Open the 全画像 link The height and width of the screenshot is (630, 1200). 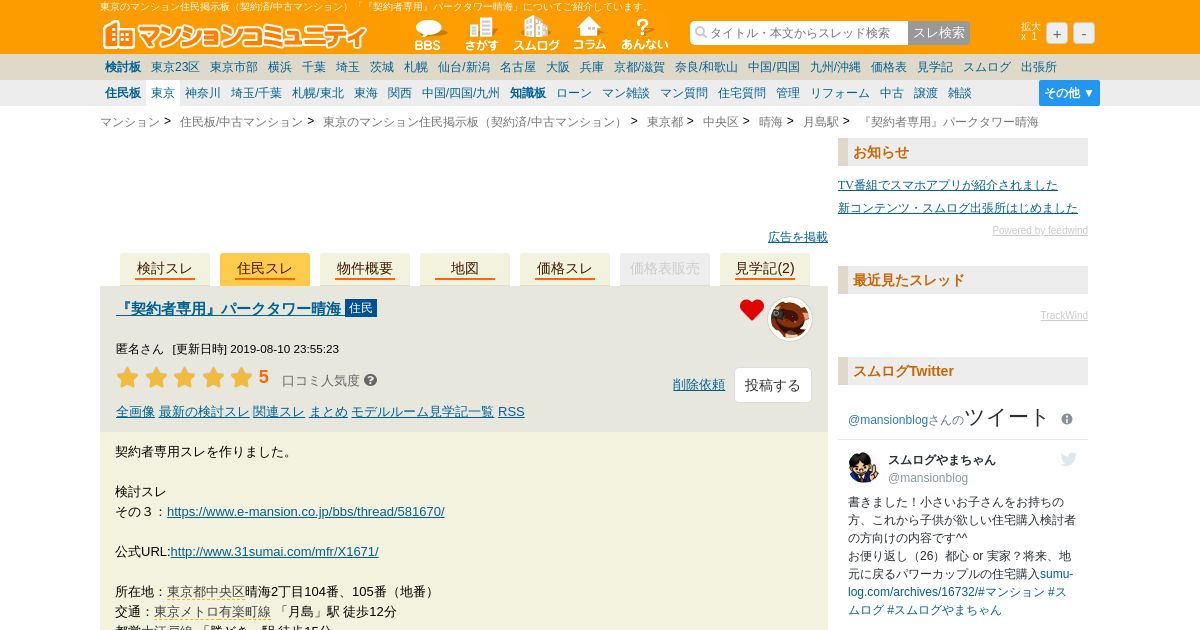click(135, 412)
